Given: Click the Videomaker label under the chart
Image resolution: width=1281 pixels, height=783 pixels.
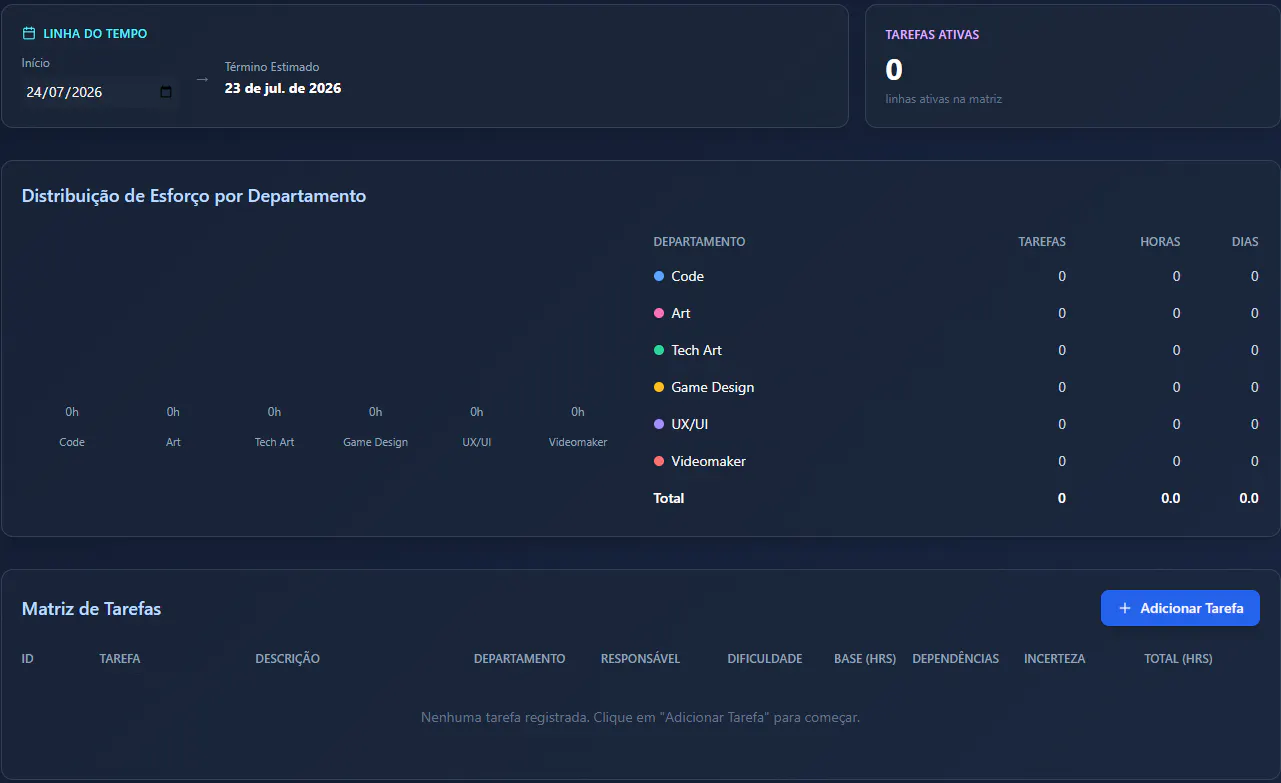Looking at the screenshot, I should click(578, 442).
